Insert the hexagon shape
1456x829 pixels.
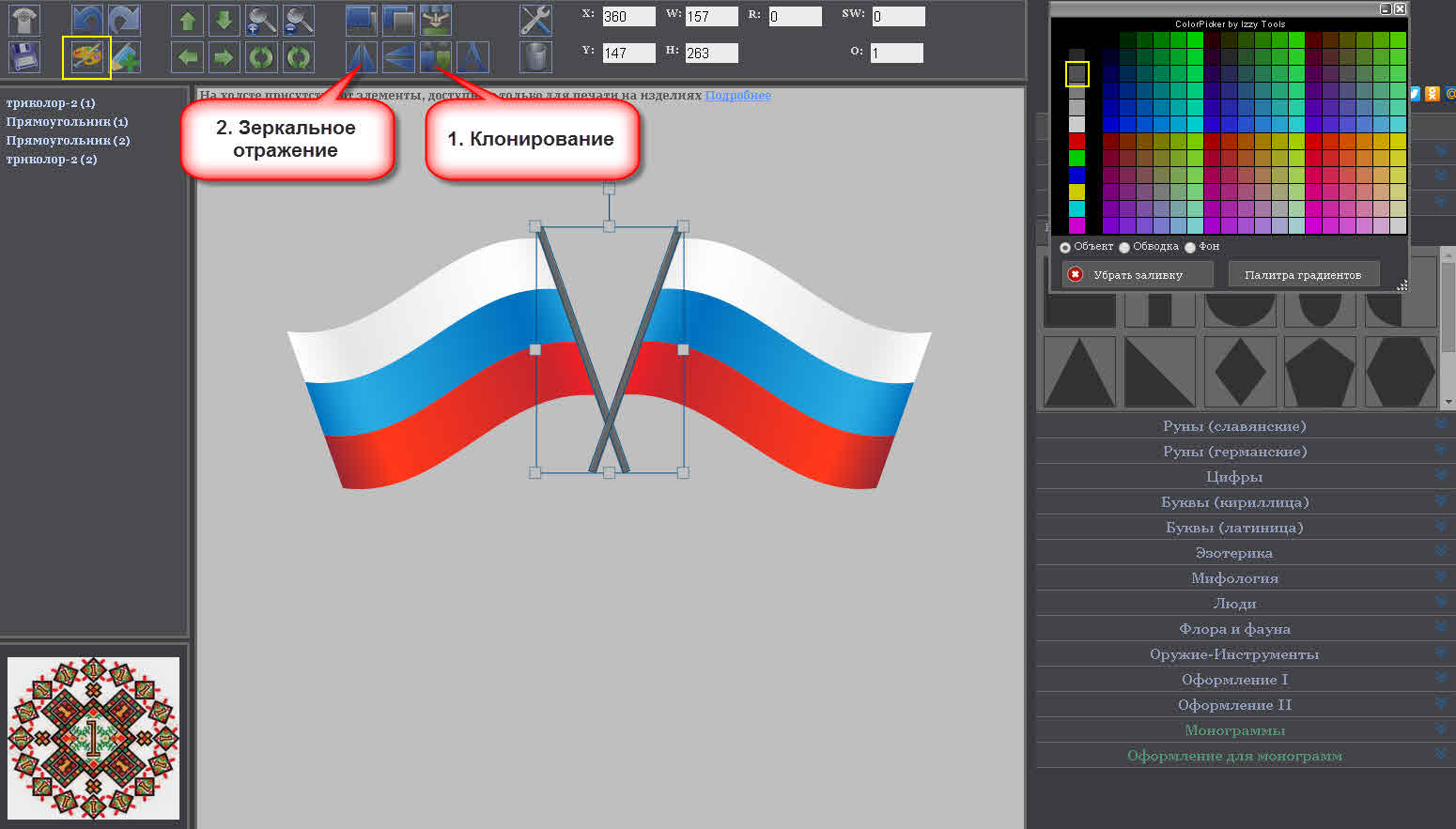(x=1401, y=372)
